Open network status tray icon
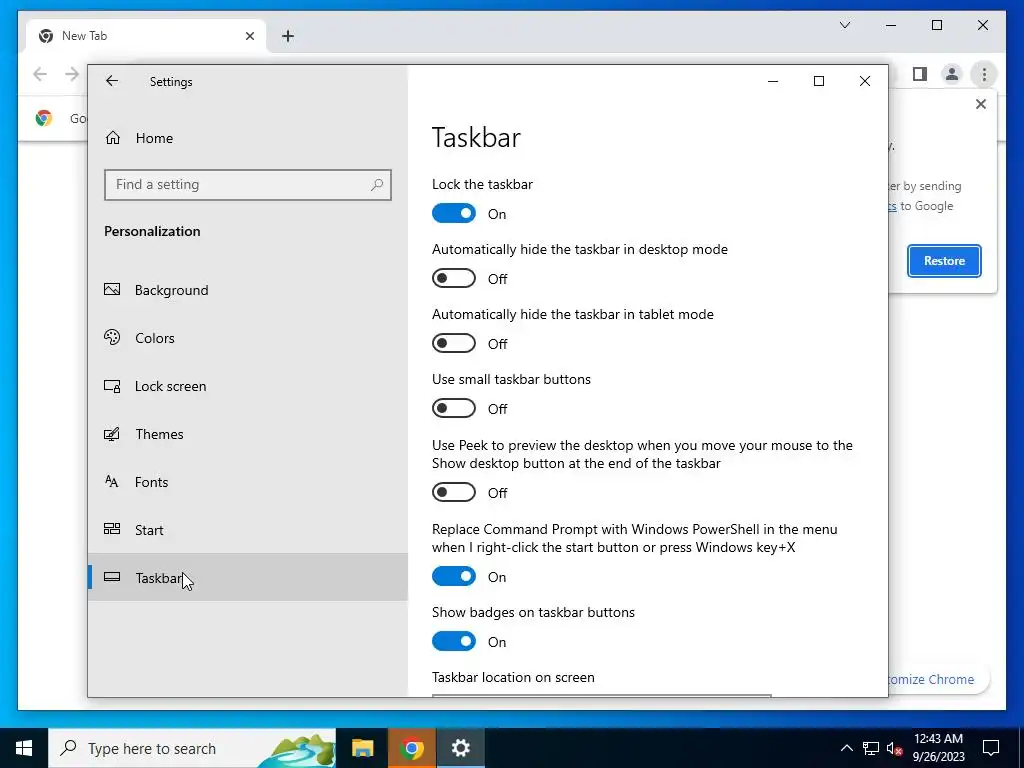1024x768 pixels. point(871,748)
